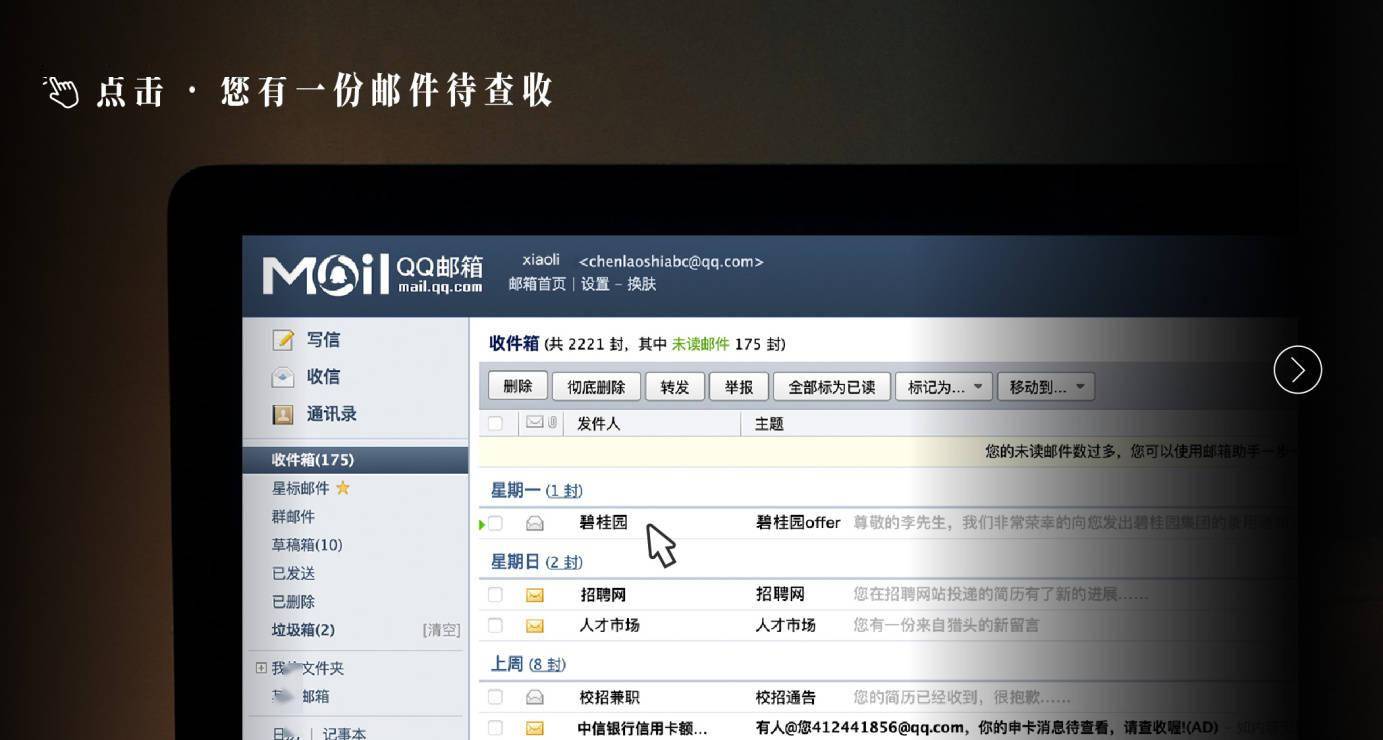The image size is (1383, 740).
Task: Click the 转发 button
Action: [x=675, y=387]
